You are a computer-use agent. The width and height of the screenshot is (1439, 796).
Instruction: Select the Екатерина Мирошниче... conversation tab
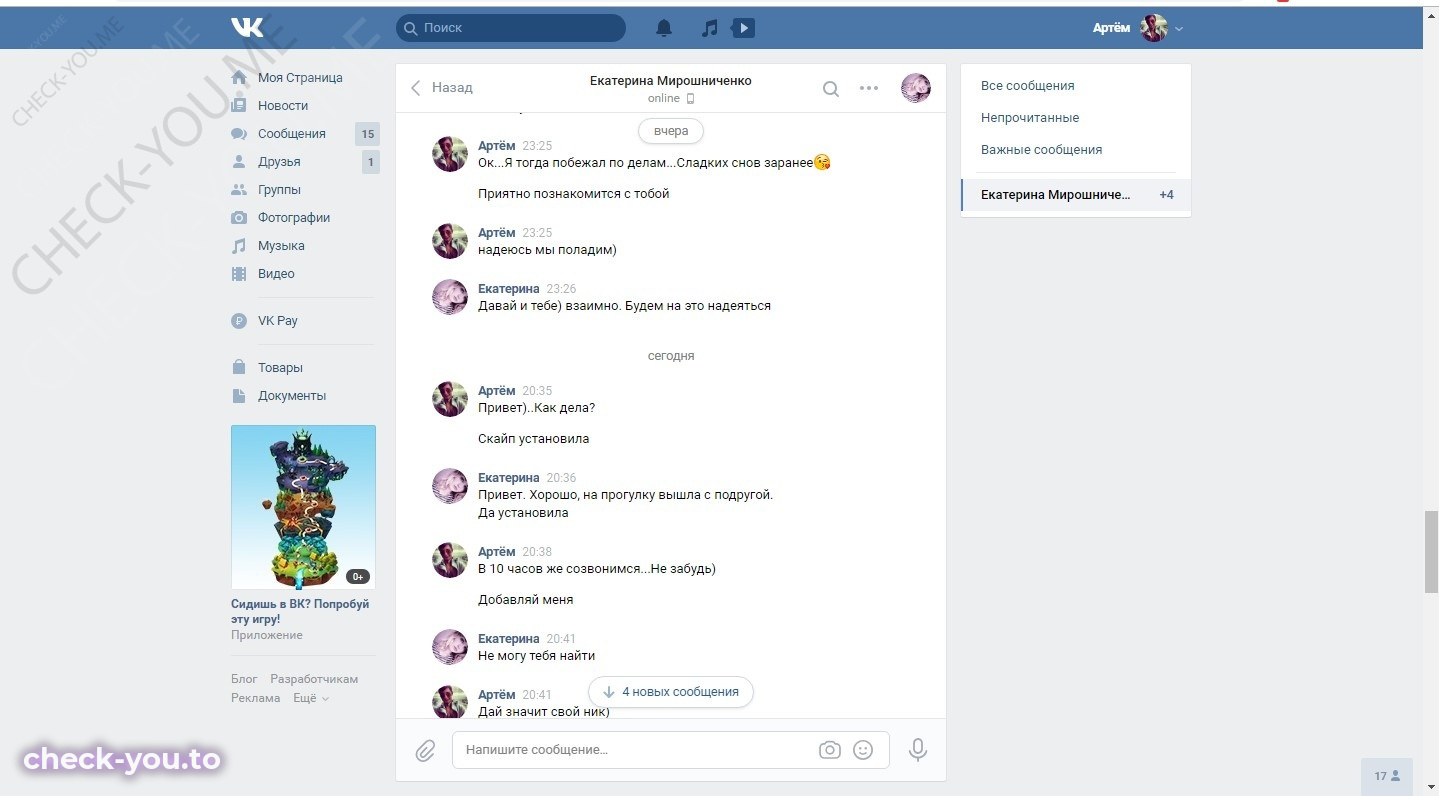pos(1076,195)
